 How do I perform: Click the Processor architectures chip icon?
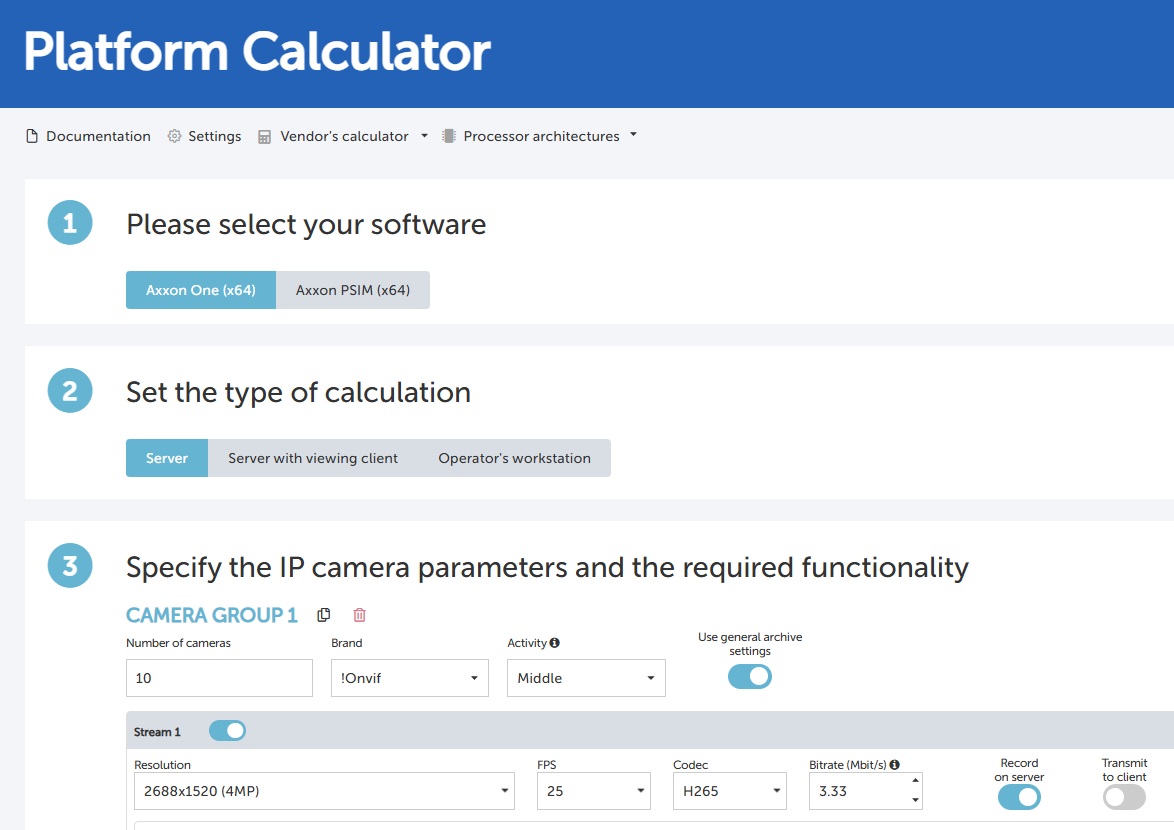point(449,136)
